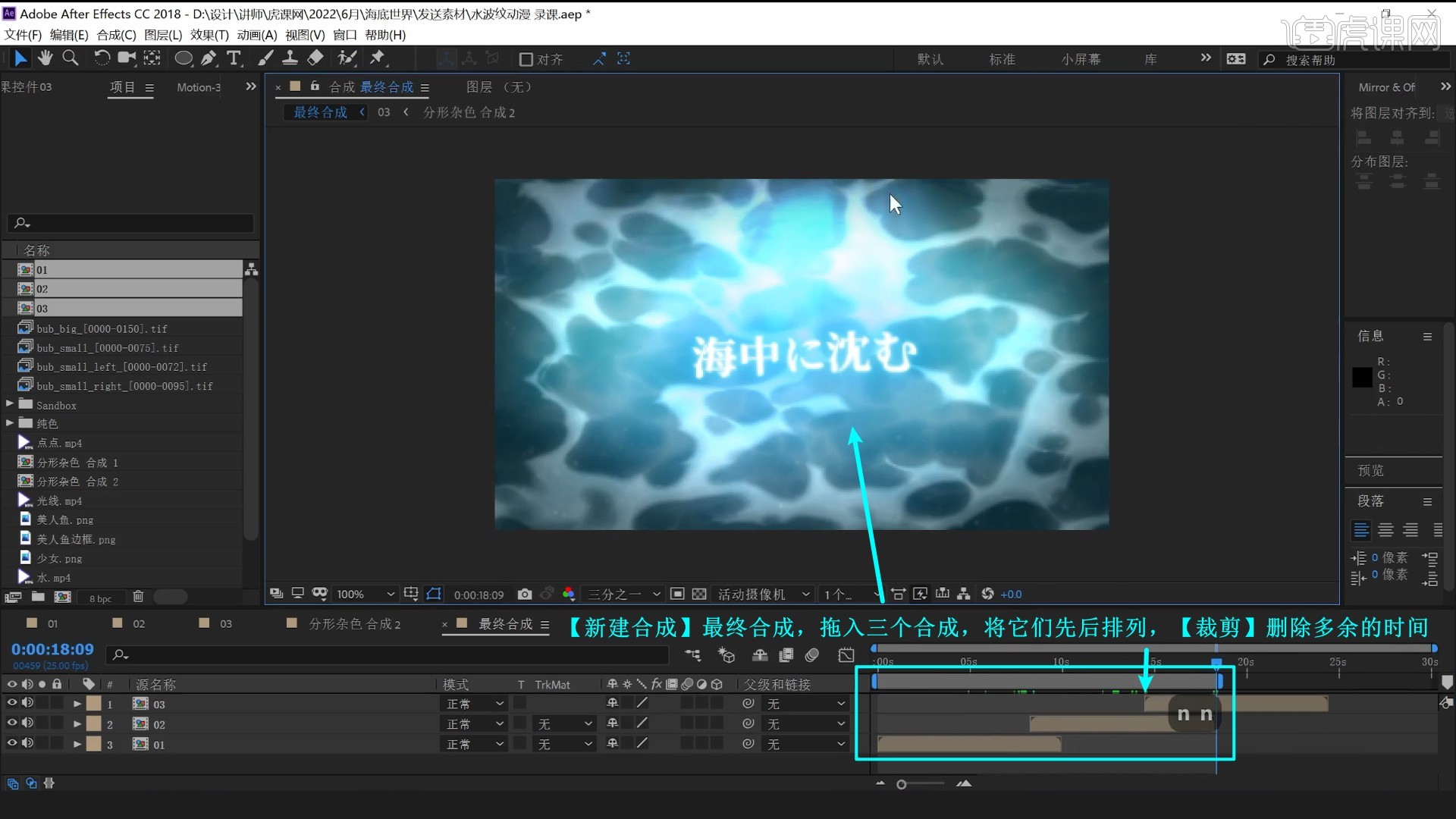Select the Ellipse shape tool
Screen dimensions: 1456x819
point(184,58)
